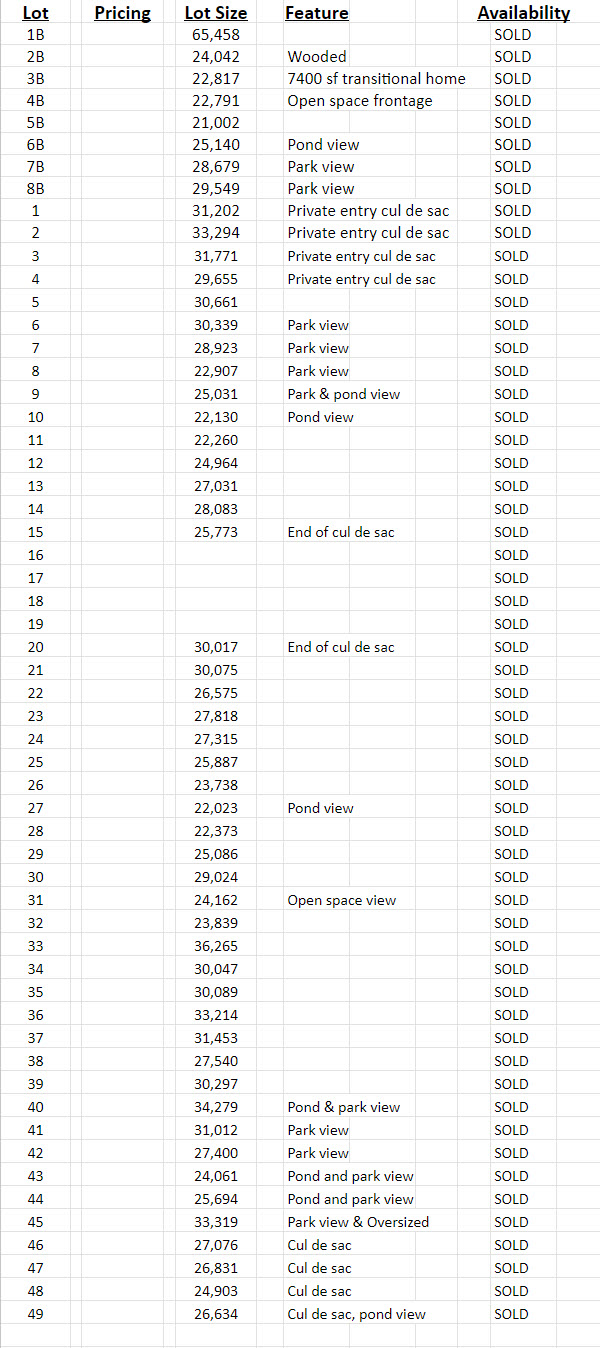Click the Cul de sac, pond view cell

[356, 1314]
